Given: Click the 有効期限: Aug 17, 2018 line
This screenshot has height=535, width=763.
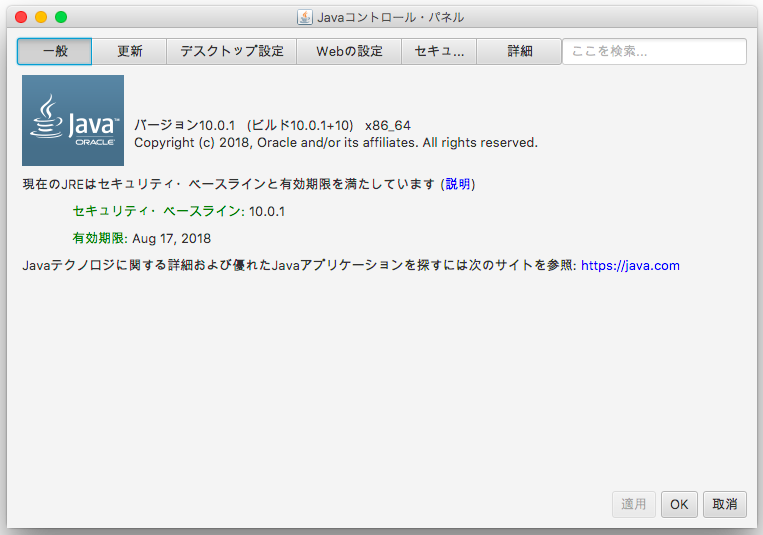Looking at the screenshot, I should point(142,238).
